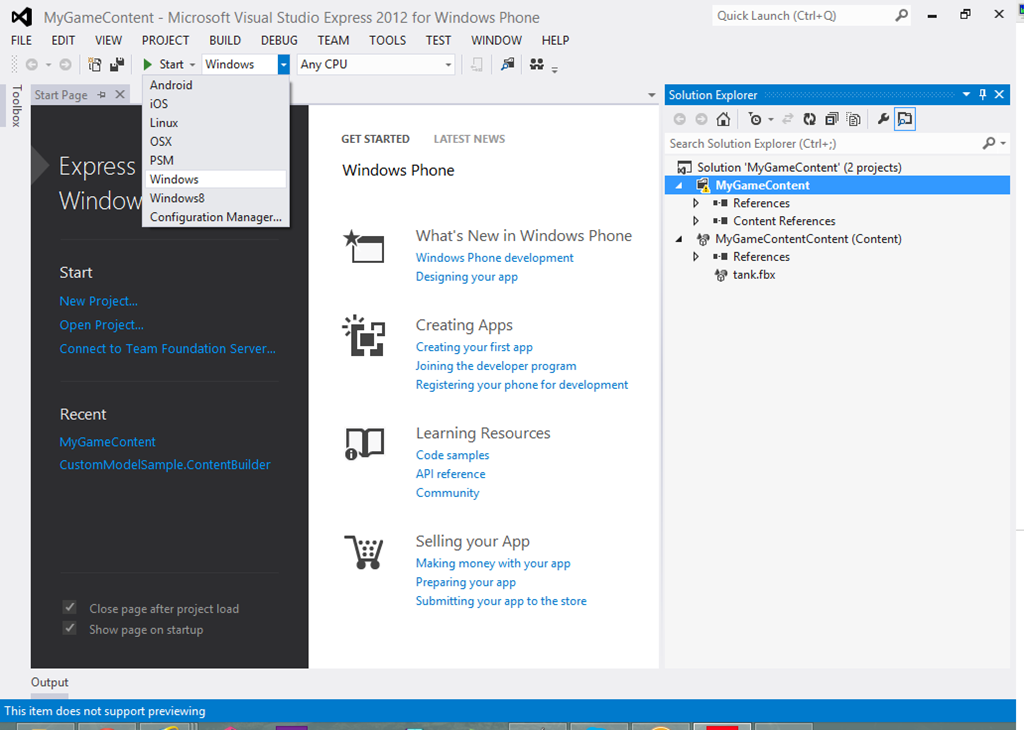
Task: Click the Show All Files icon
Action: pos(854,119)
